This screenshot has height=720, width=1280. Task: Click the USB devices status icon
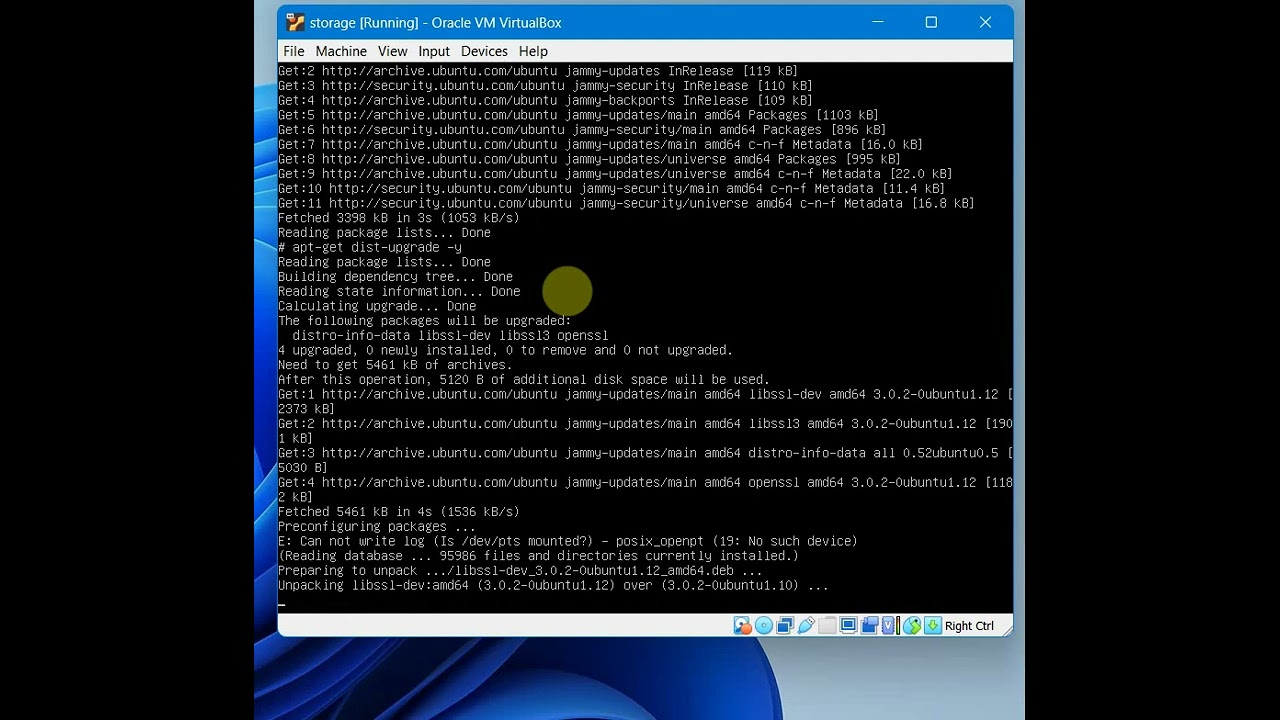(x=806, y=626)
